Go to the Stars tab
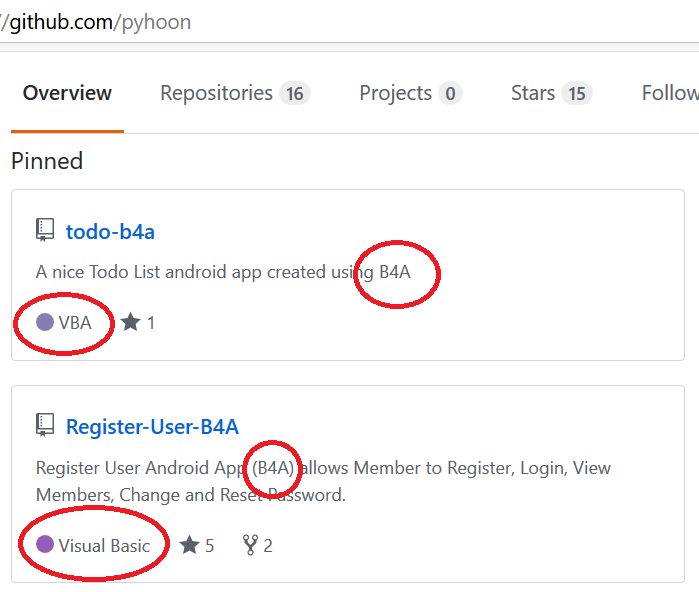The image size is (699, 592). [x=532, y=93]
